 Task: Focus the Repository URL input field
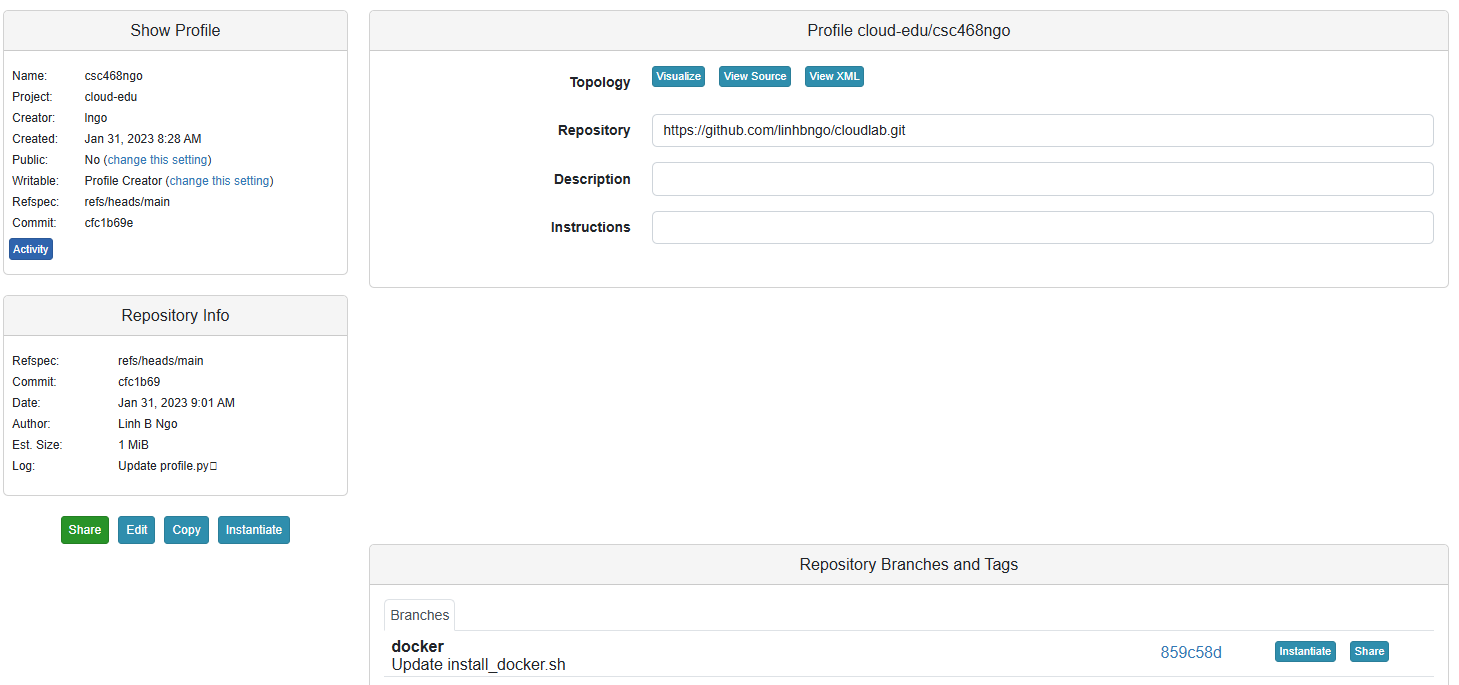pyautogui.click(x=1042, y=131)
